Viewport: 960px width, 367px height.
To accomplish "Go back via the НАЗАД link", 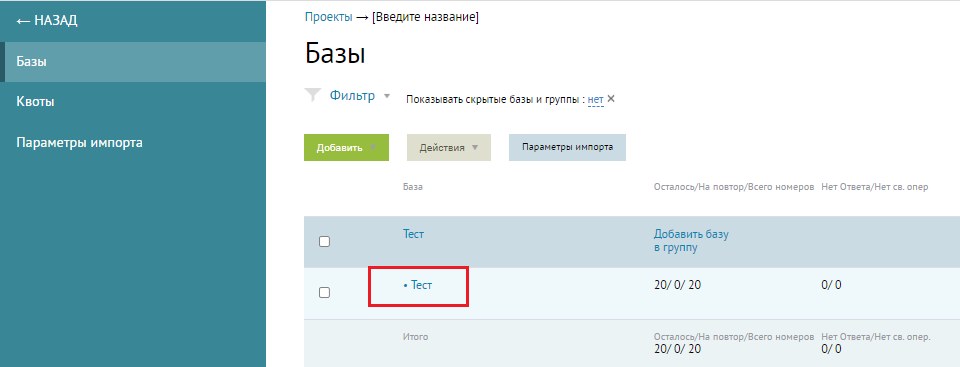I will [x=47, y=21].
